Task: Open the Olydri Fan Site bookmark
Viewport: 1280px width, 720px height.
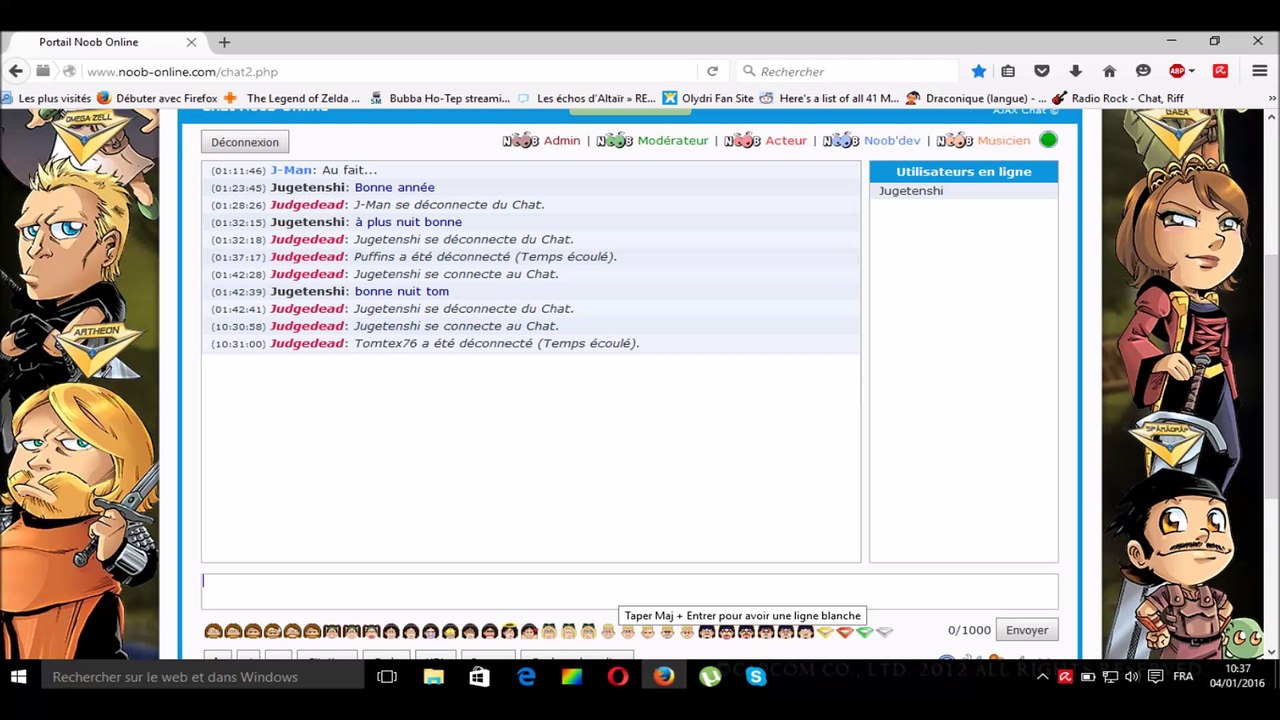Action: coord(709,98)
